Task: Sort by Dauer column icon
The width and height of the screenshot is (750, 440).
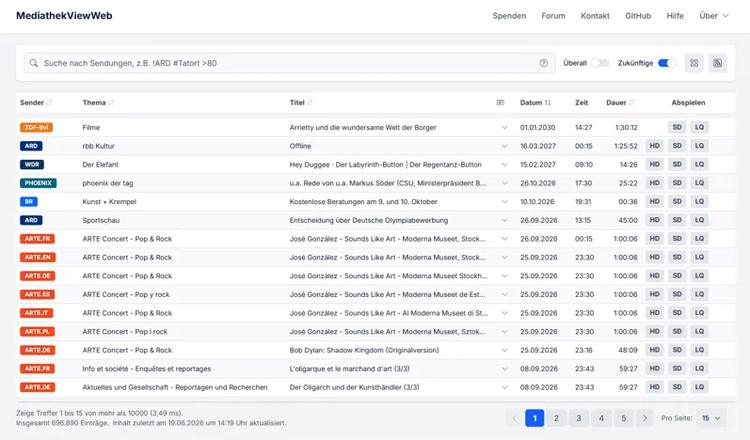Action: (631, 103)
